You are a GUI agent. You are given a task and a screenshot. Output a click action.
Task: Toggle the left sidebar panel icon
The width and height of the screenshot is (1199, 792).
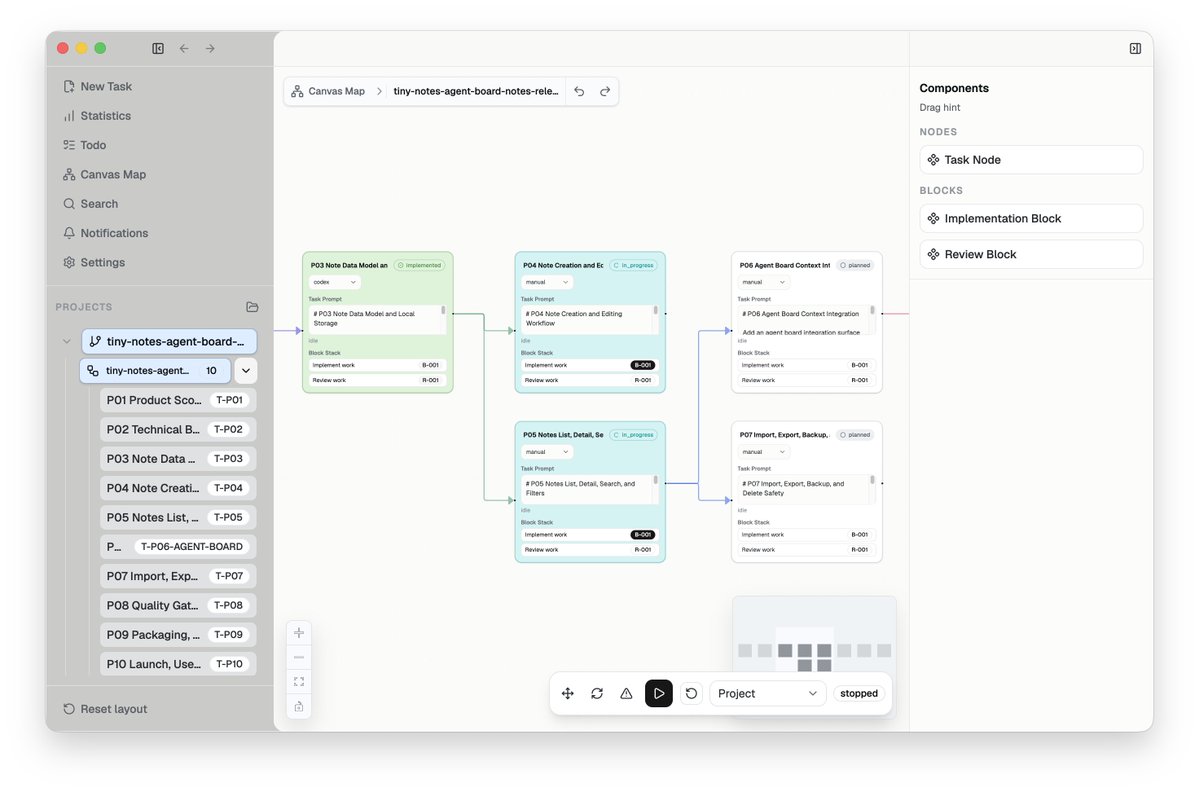tap(158, 48)
